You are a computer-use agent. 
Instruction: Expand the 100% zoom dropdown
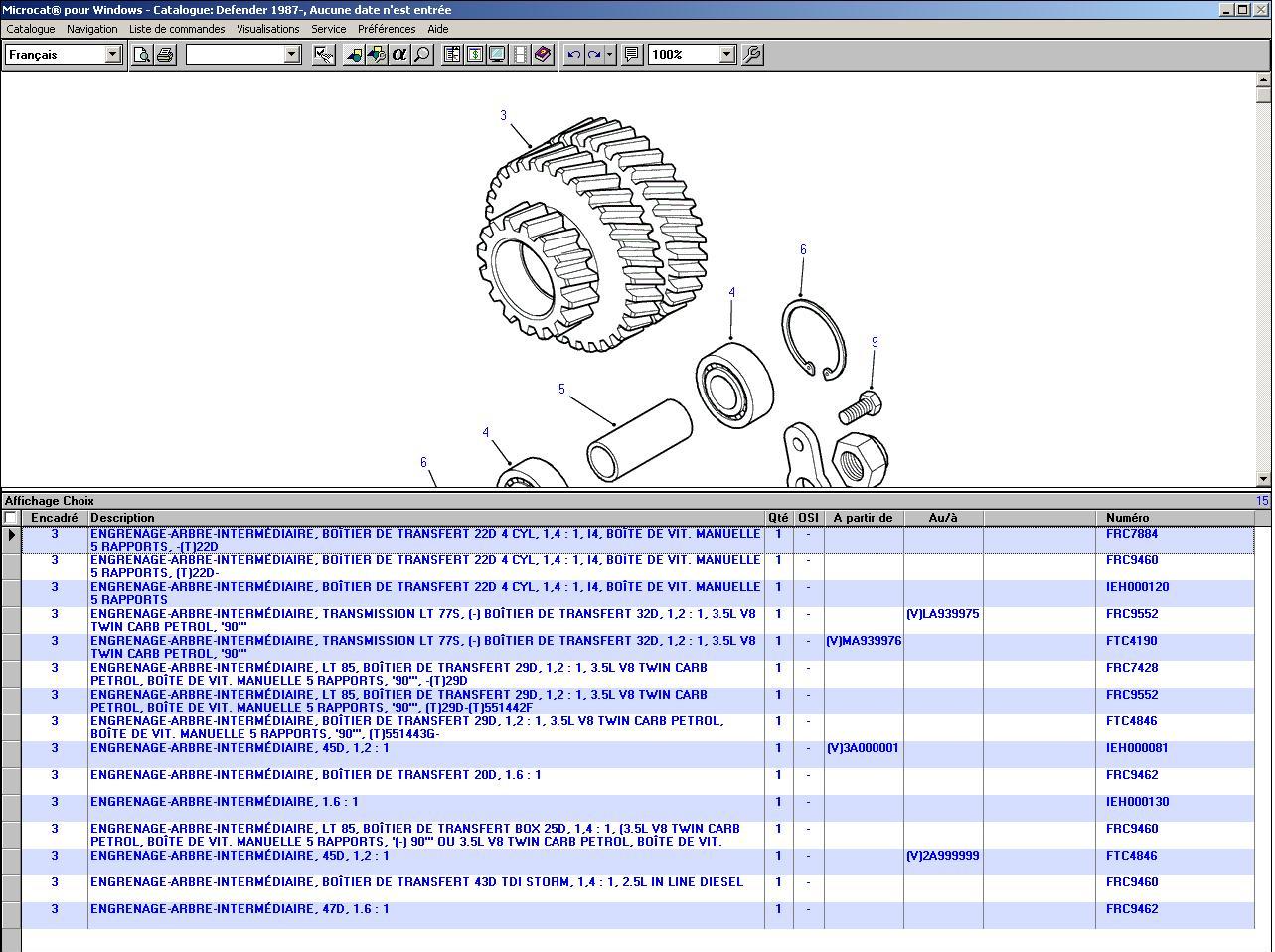727,55
